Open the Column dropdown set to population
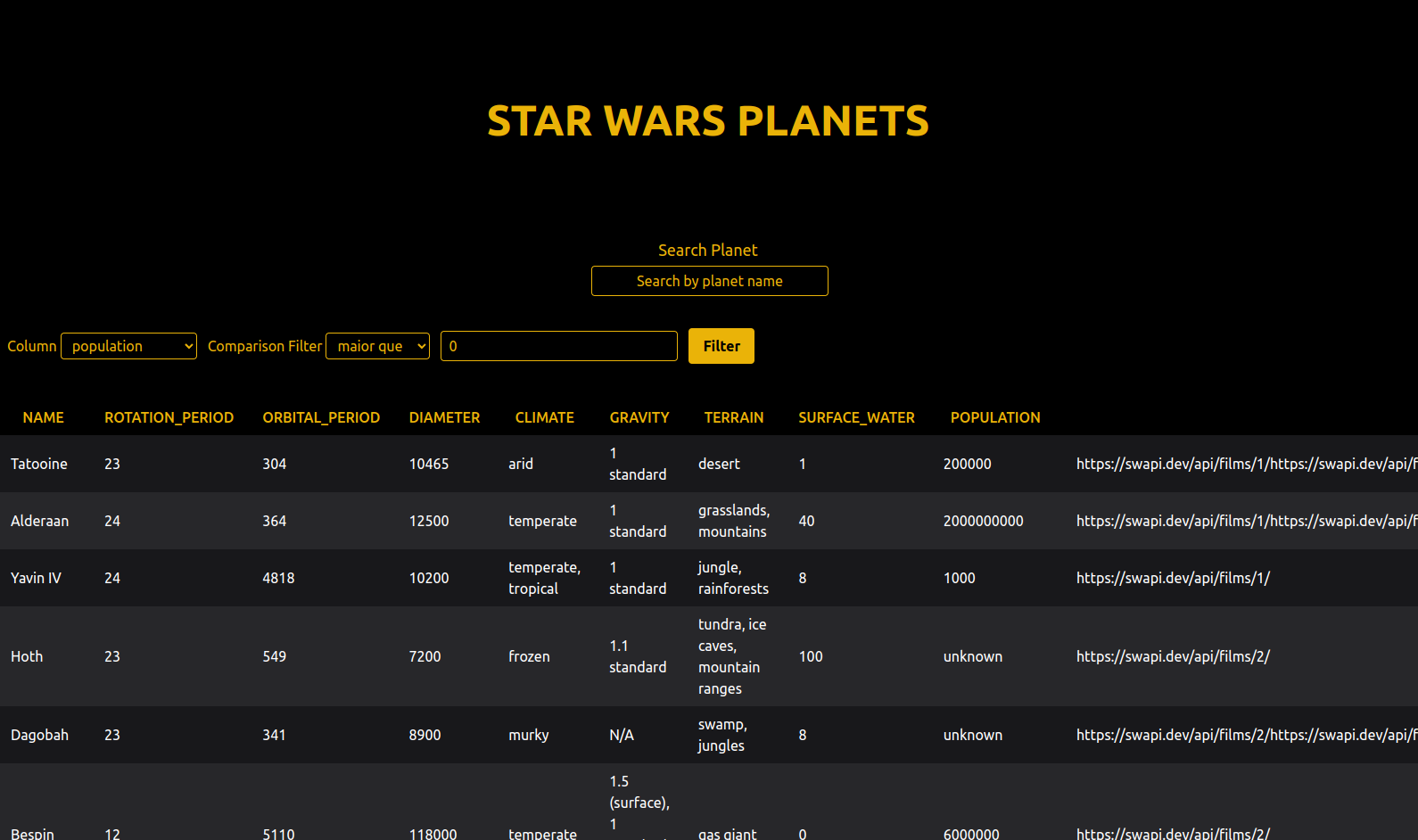The image size is (1418, 840). click(x=128, y=346)
